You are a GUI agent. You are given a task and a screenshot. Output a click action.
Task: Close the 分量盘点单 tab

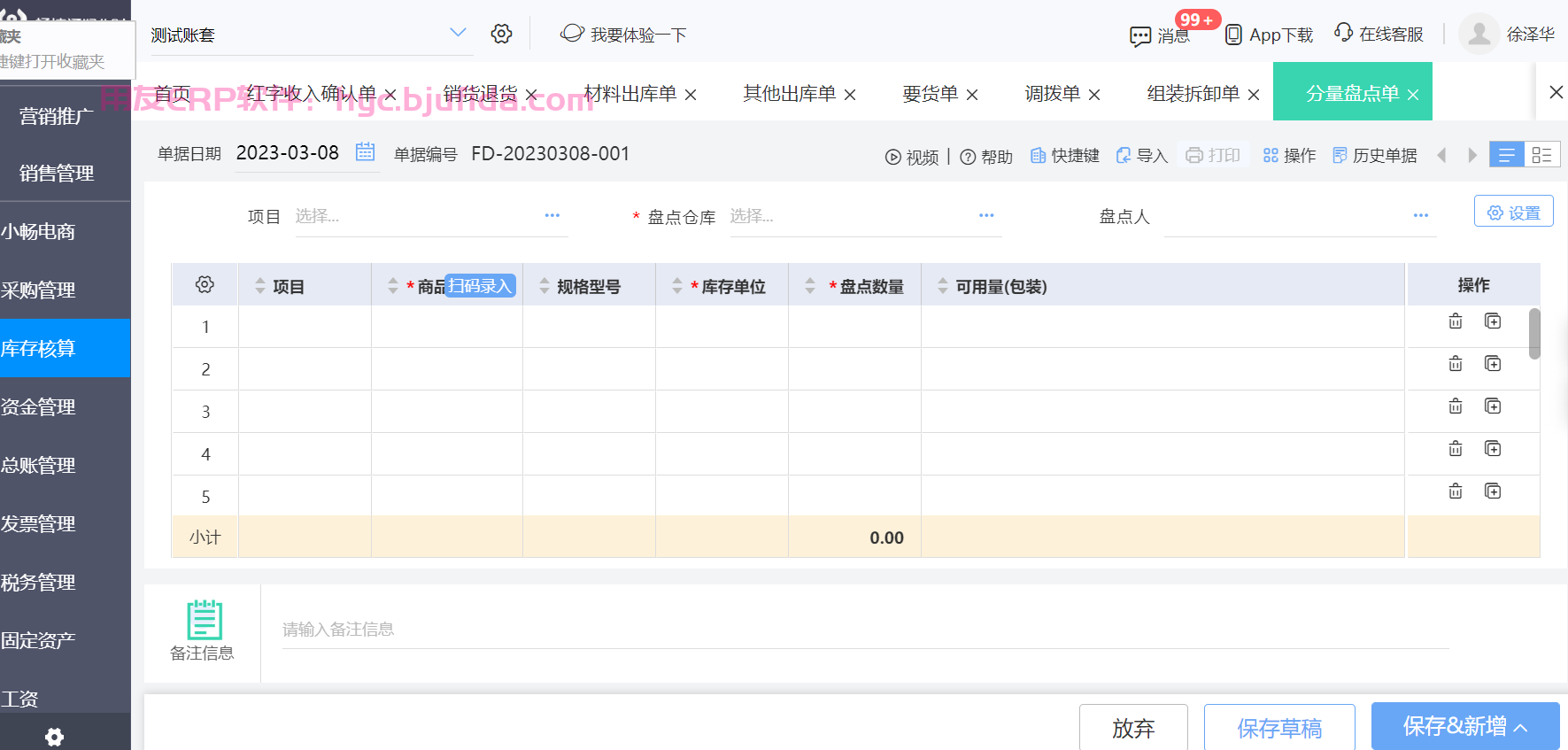tap(1413, 95)
